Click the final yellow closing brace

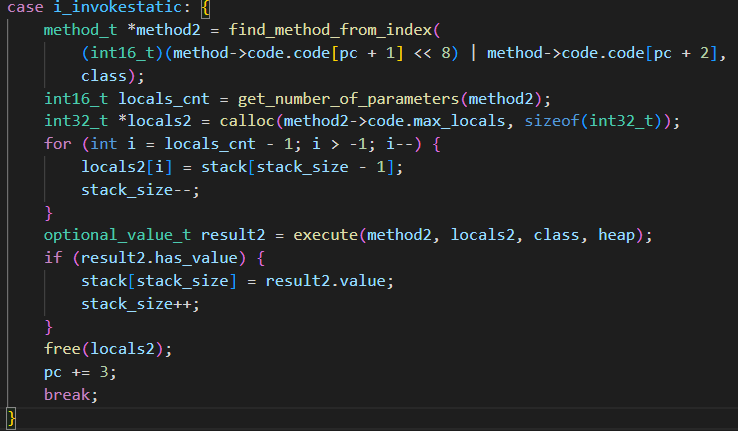(x=11, y=417)
